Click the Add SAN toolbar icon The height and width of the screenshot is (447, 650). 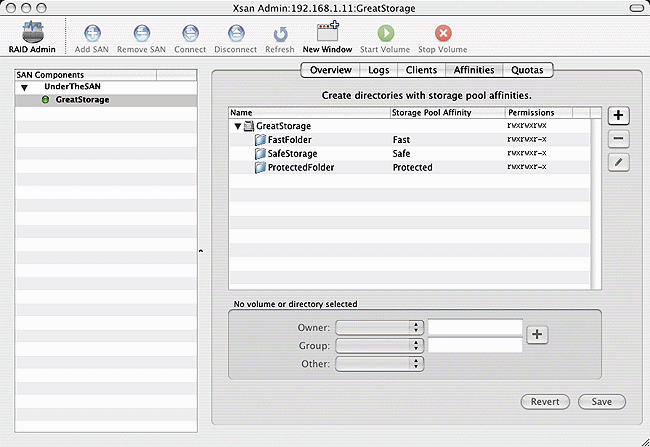92,33
